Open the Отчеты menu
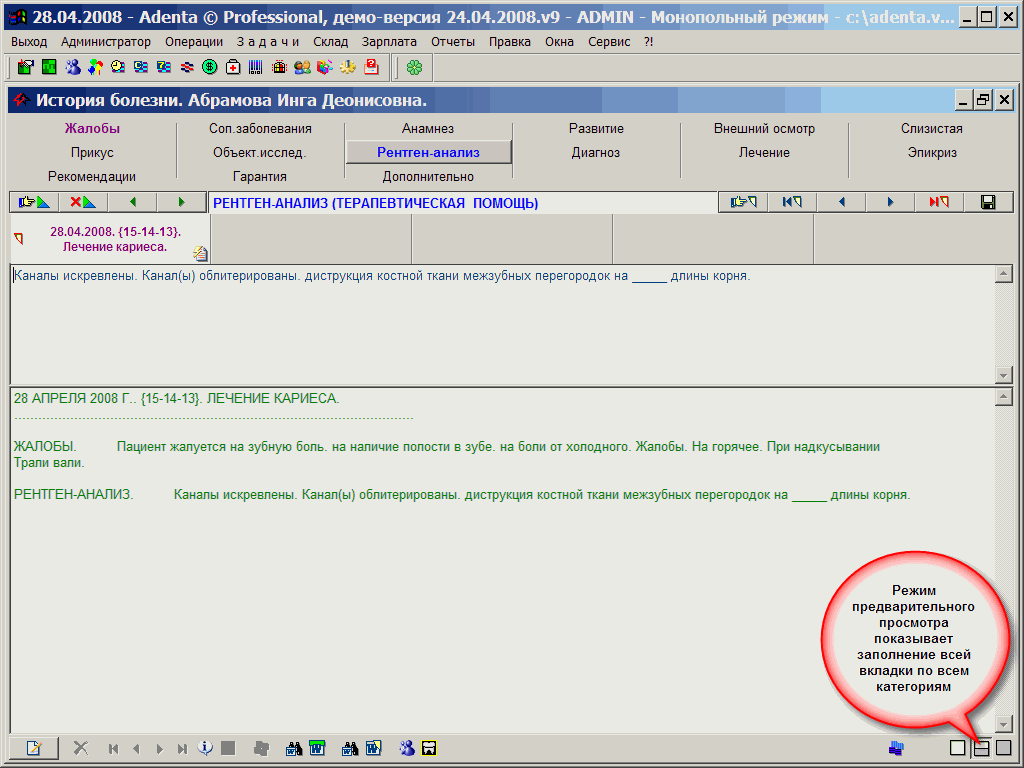The image size is (1024, 768). tap(453, 41)
